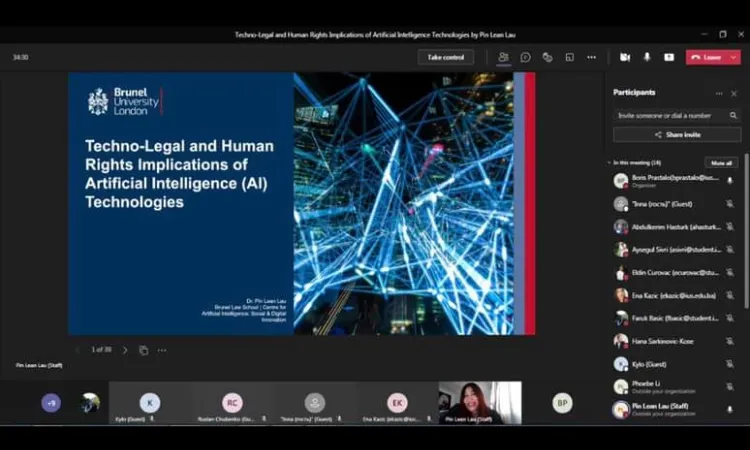The width and height of the screenshot is (750, 450).
Task: Open the reactions icon in toolbar
Action: pyautogui.click(x=547, y=57)
